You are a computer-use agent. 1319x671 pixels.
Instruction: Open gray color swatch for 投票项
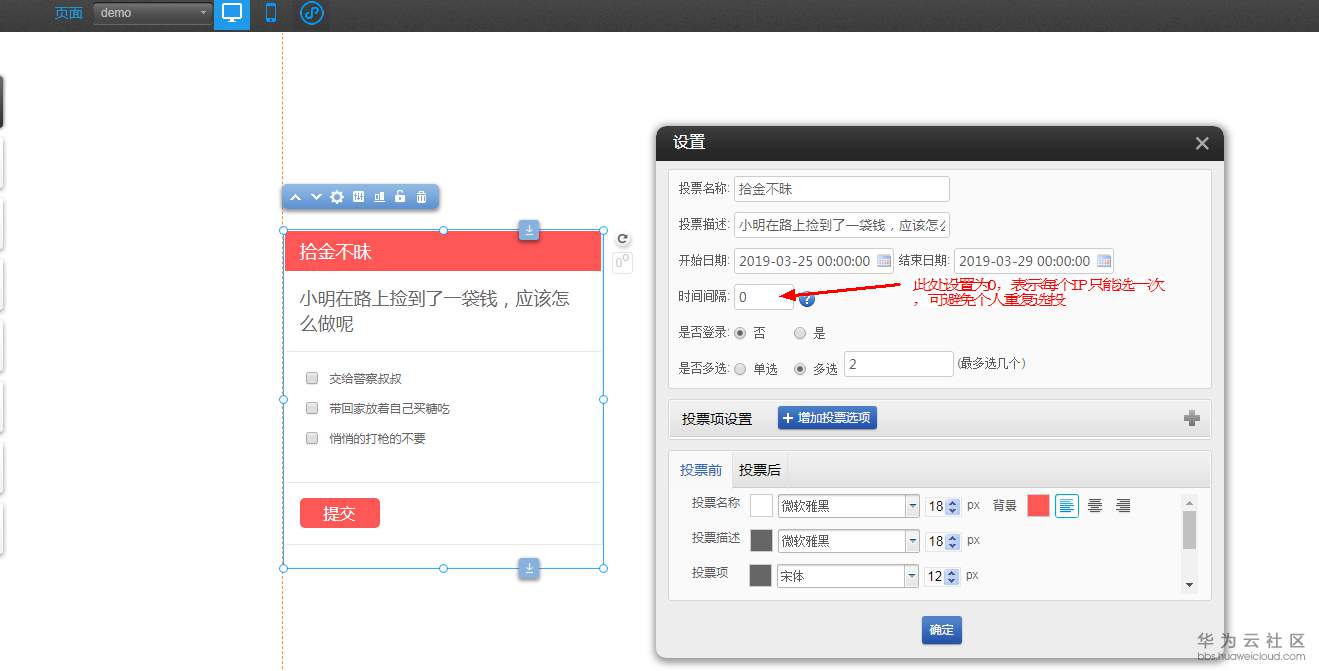click(761, 576)
